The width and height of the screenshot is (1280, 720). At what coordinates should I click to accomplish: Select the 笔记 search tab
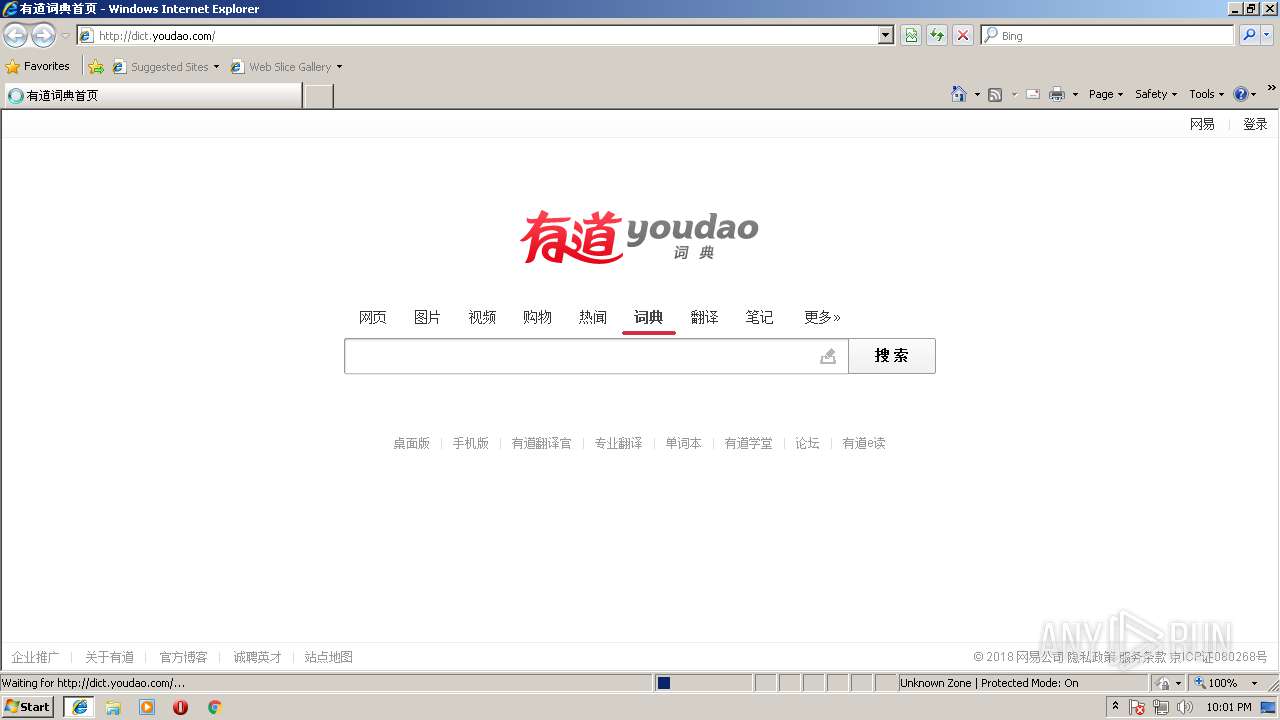pyautogui.click(x=759, y=317)
